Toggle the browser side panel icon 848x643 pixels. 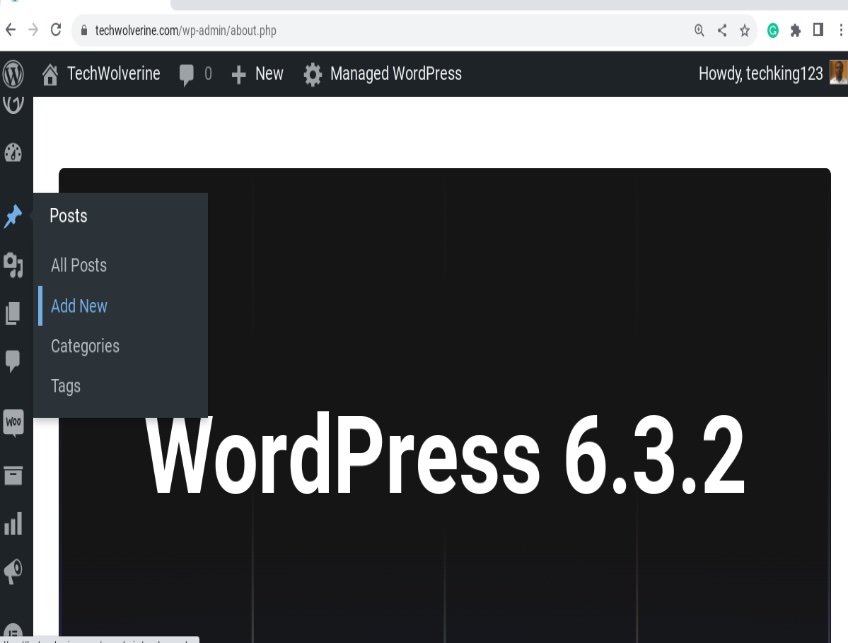[818, 30]
